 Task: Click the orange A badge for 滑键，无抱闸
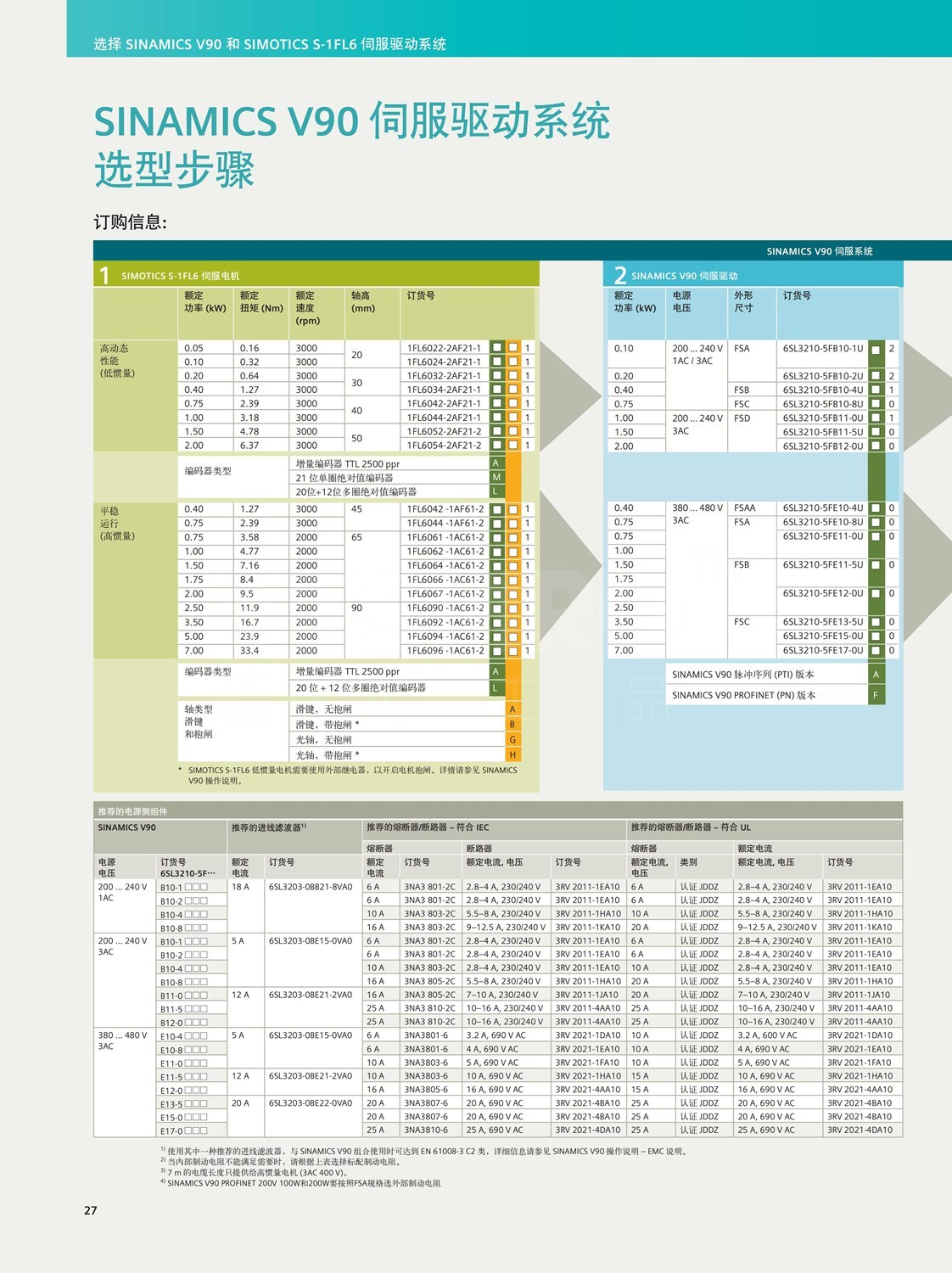(512, 709)
